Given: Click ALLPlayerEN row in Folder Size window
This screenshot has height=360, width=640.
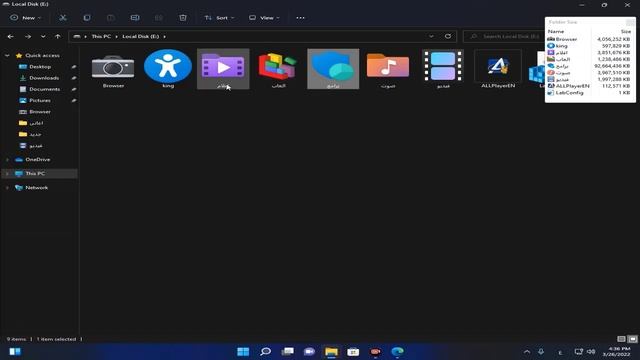Looking at the screenshot, I should point(590,86).
